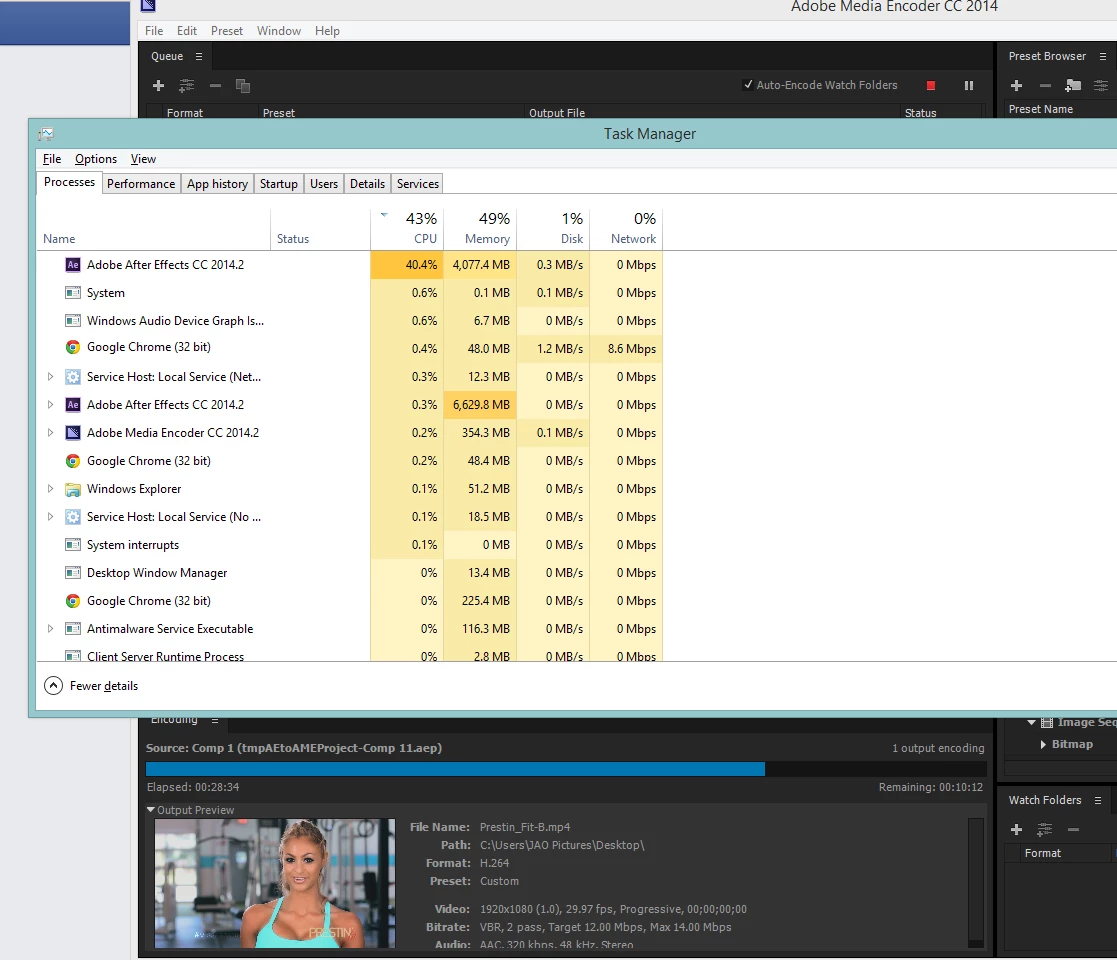
Task: Click Google Chrome icon using 48.0 MB
Action: pos(73,348)
